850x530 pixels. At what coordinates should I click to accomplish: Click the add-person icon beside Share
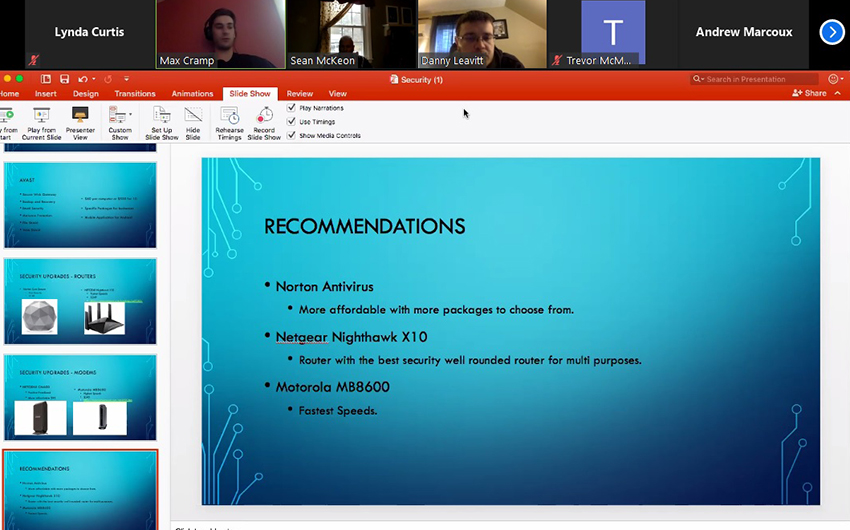(797, 93)
